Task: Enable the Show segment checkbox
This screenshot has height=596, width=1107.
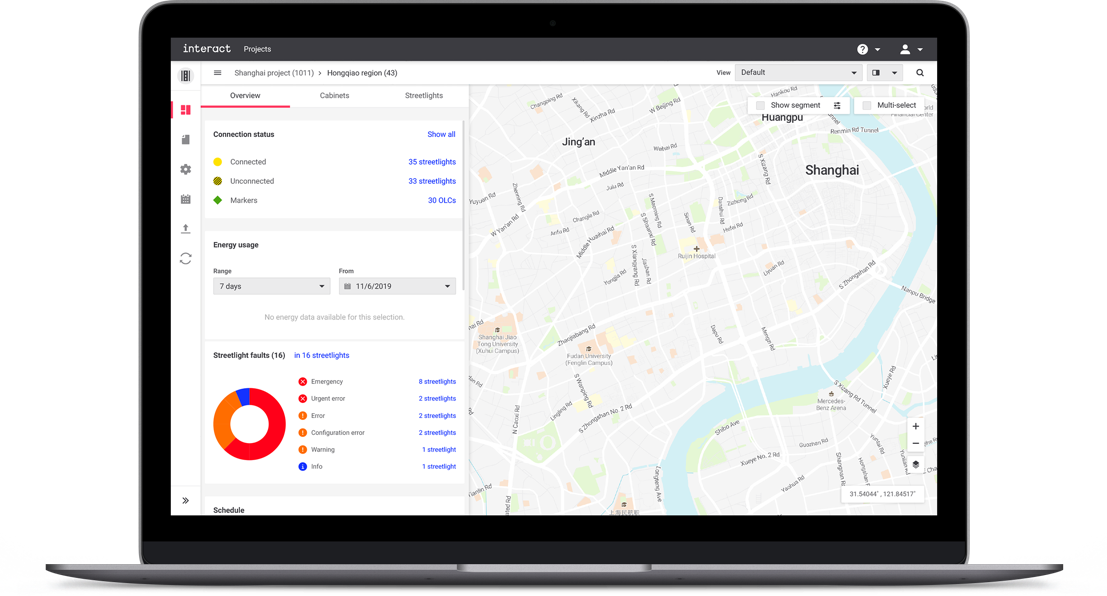Action: point(760,105)
